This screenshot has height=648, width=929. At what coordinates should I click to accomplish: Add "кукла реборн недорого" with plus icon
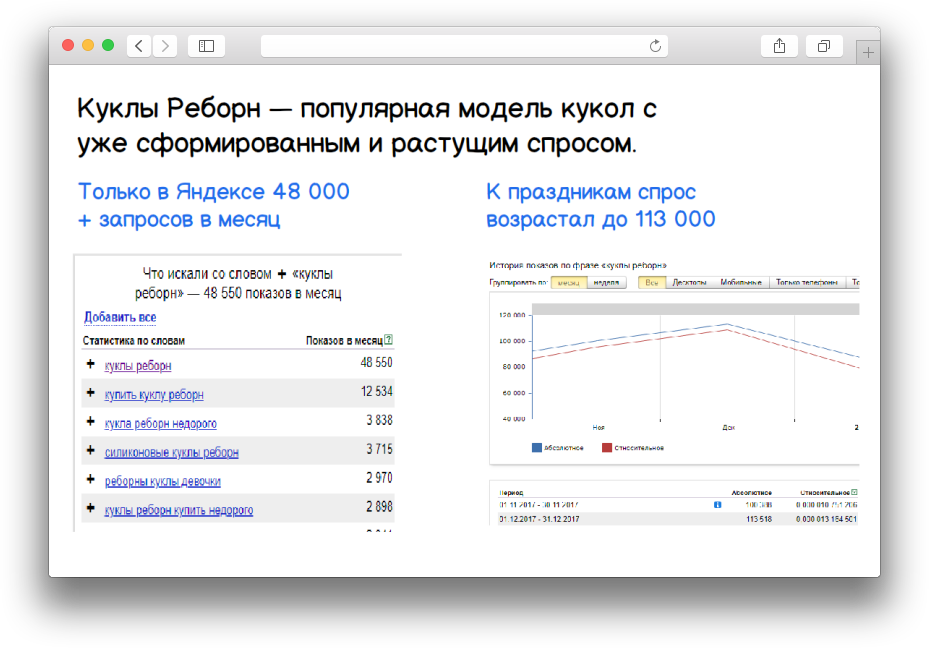point(91,421)
